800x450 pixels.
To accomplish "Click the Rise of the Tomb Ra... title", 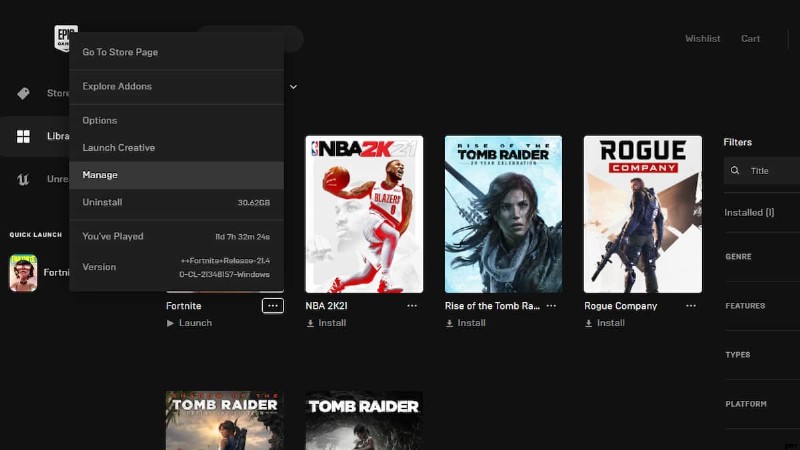I will [492, 306].
